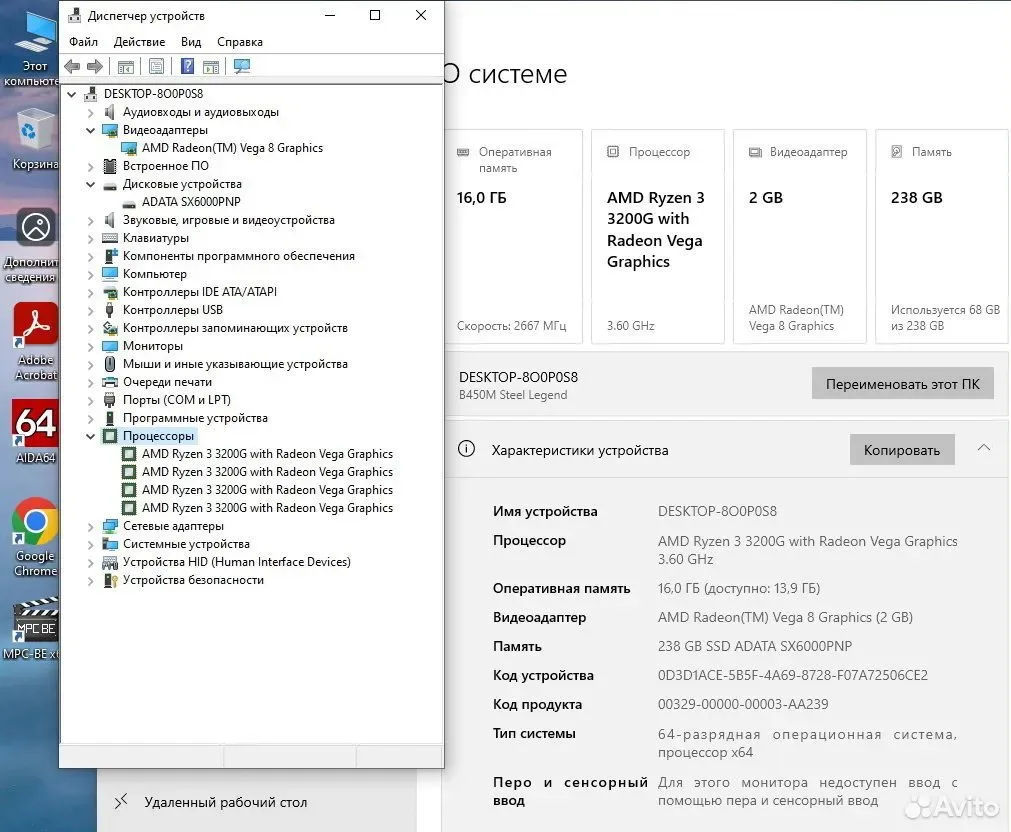Image resolution: width=1011 pixels, height=832 pixels.
Task: Expand the Аудиовходы и аудиовыходы category
Action: tap(91, 113)
